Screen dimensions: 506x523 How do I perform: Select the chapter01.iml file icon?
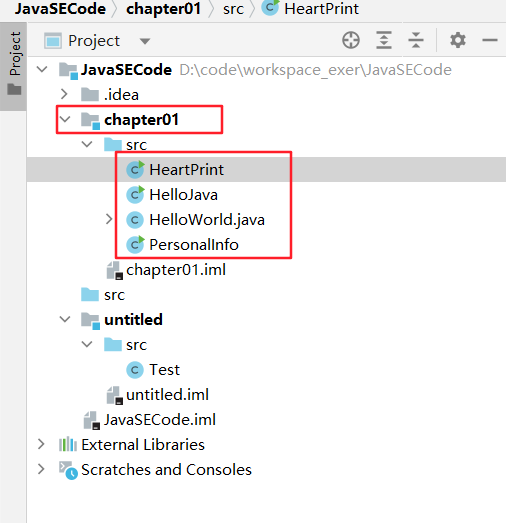pyautogui.click(x=114, y=270)
